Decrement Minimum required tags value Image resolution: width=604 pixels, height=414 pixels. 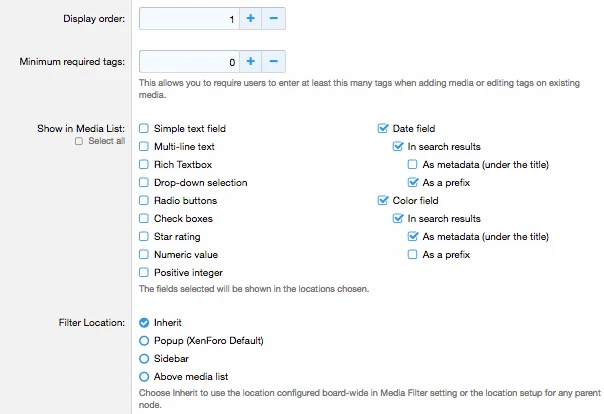274,62
